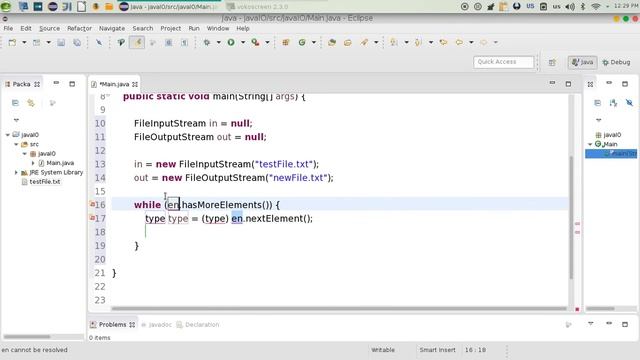This screenshot has height=360, width=640.
Task: Open the Navigate menu
Action: pos(112,29)
